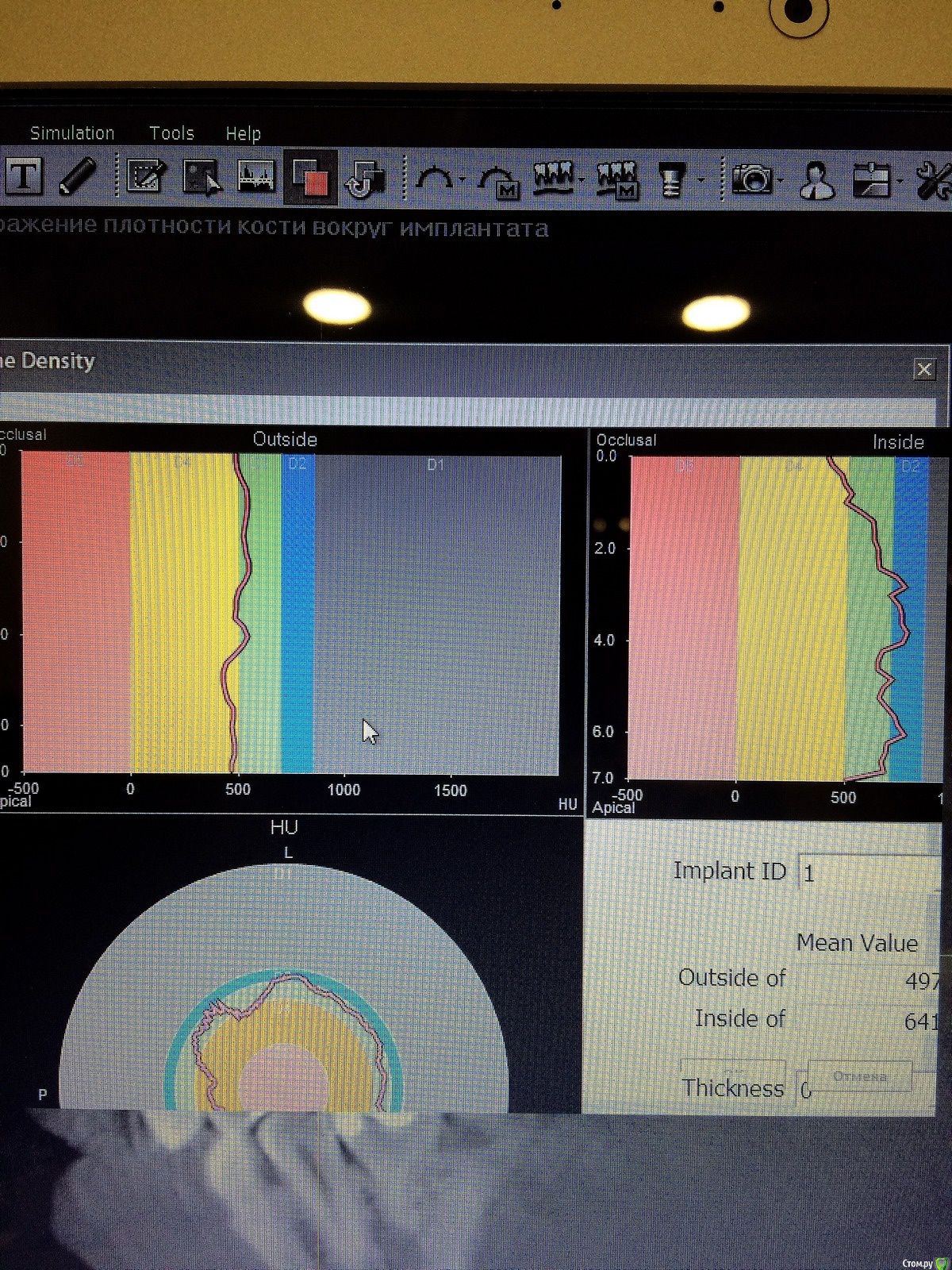
Task: Open the Simulation menu
Action: coord(72,133)
